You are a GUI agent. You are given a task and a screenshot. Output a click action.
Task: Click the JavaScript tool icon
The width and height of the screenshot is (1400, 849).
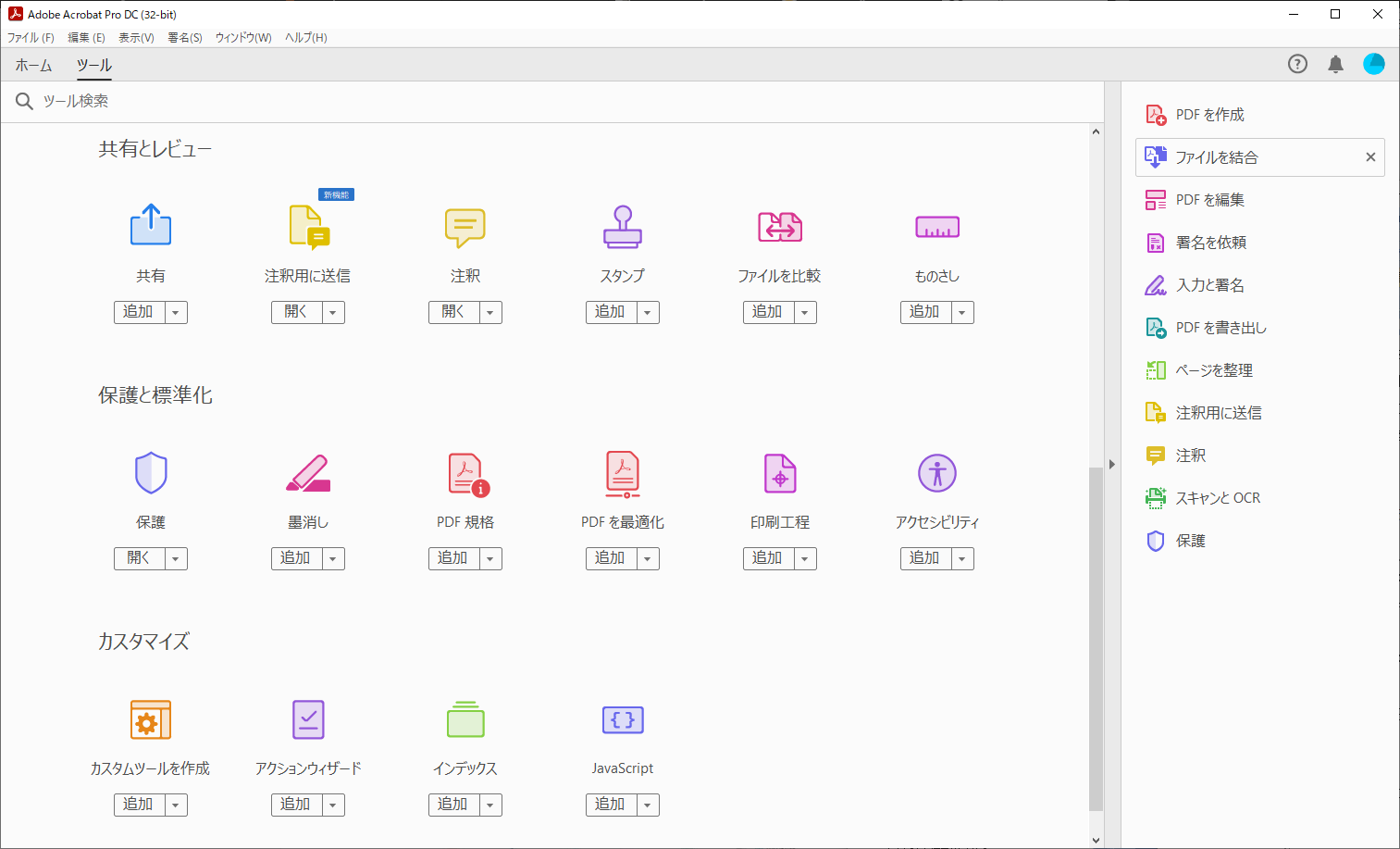(x=623, y=719)
